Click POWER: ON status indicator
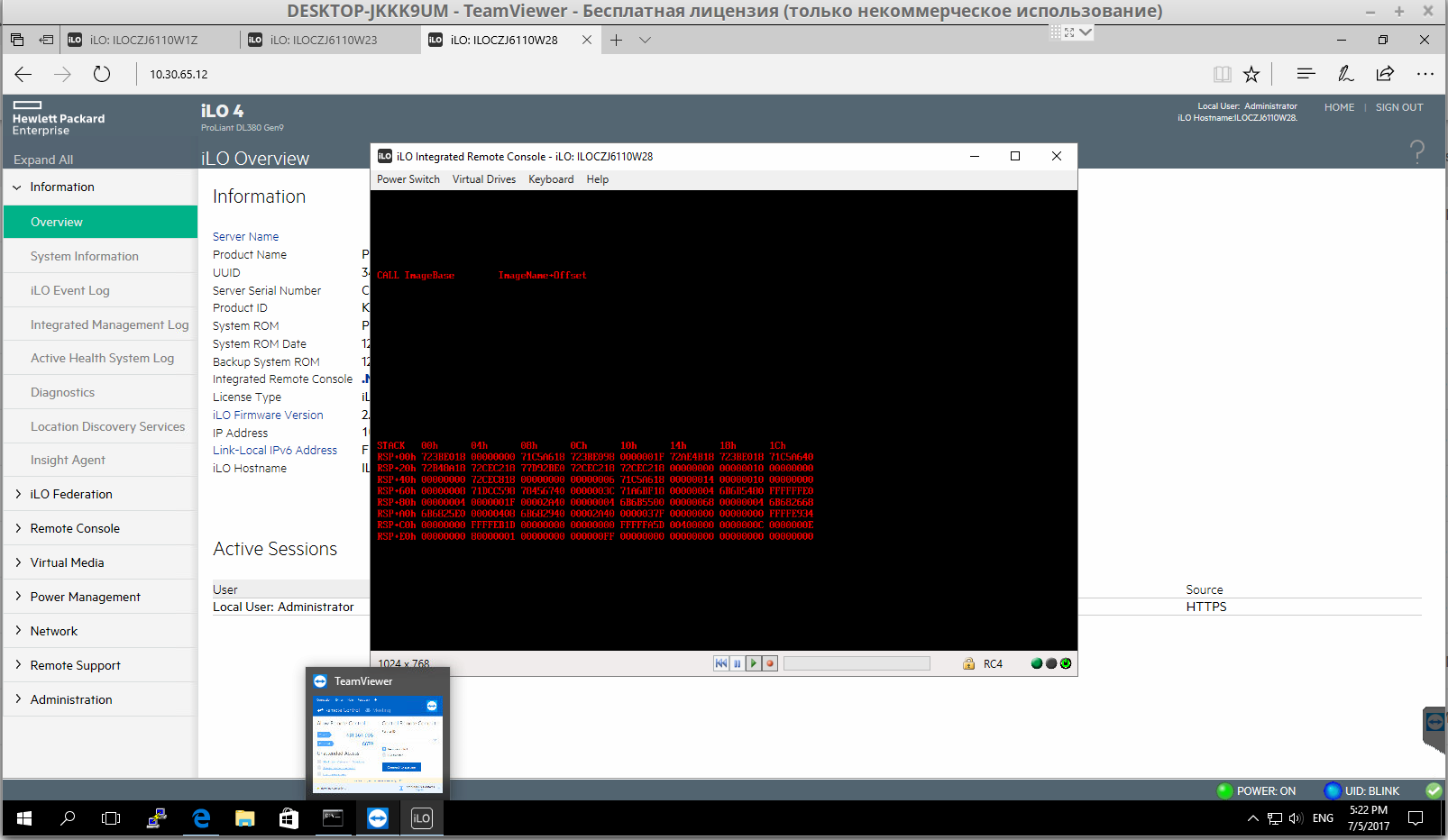The width and height of the screenshot is (1448, 840). (1256, 790)
